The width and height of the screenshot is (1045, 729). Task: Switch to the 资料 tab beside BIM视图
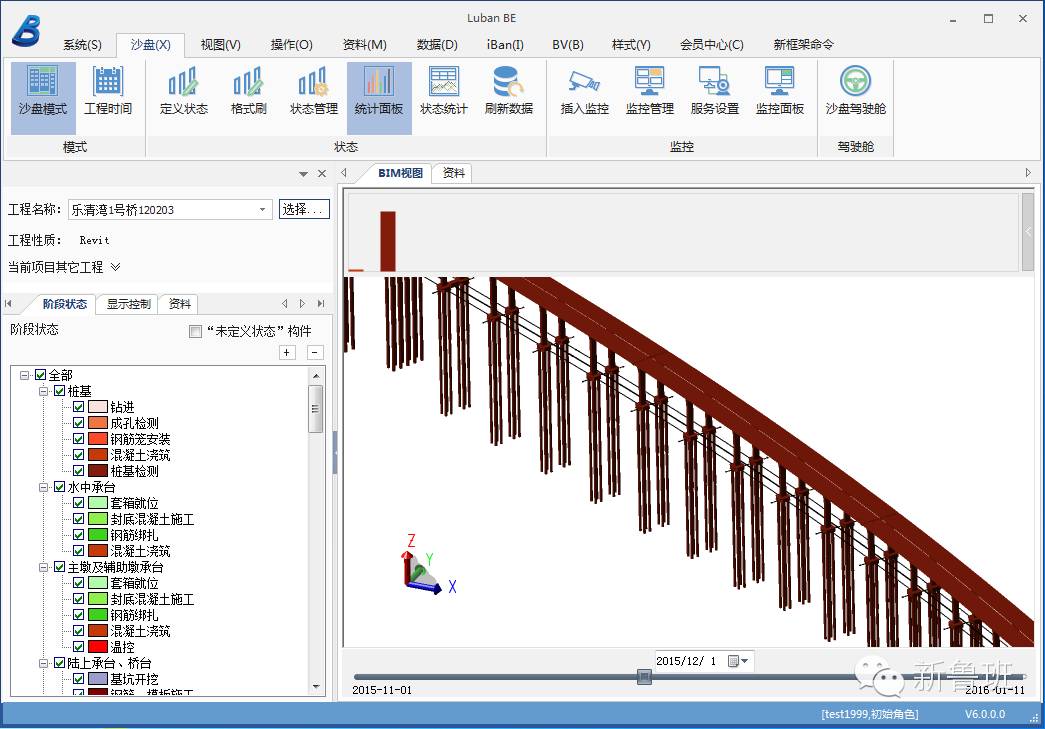(x=454, y=173)
